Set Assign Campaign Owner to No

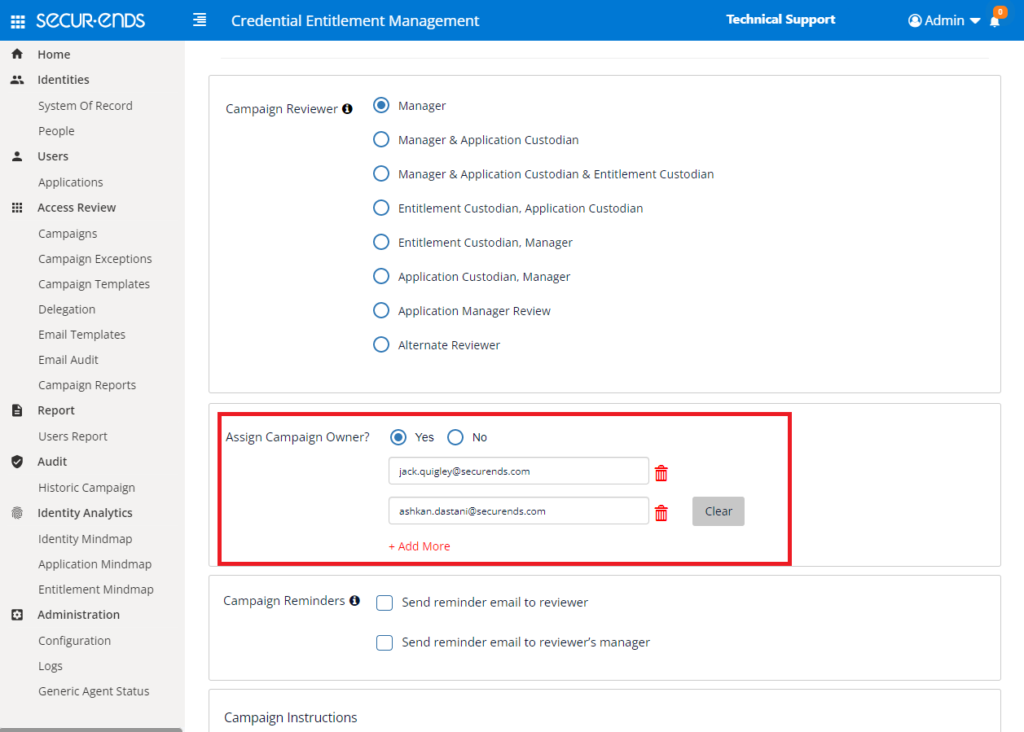point(455,437)
